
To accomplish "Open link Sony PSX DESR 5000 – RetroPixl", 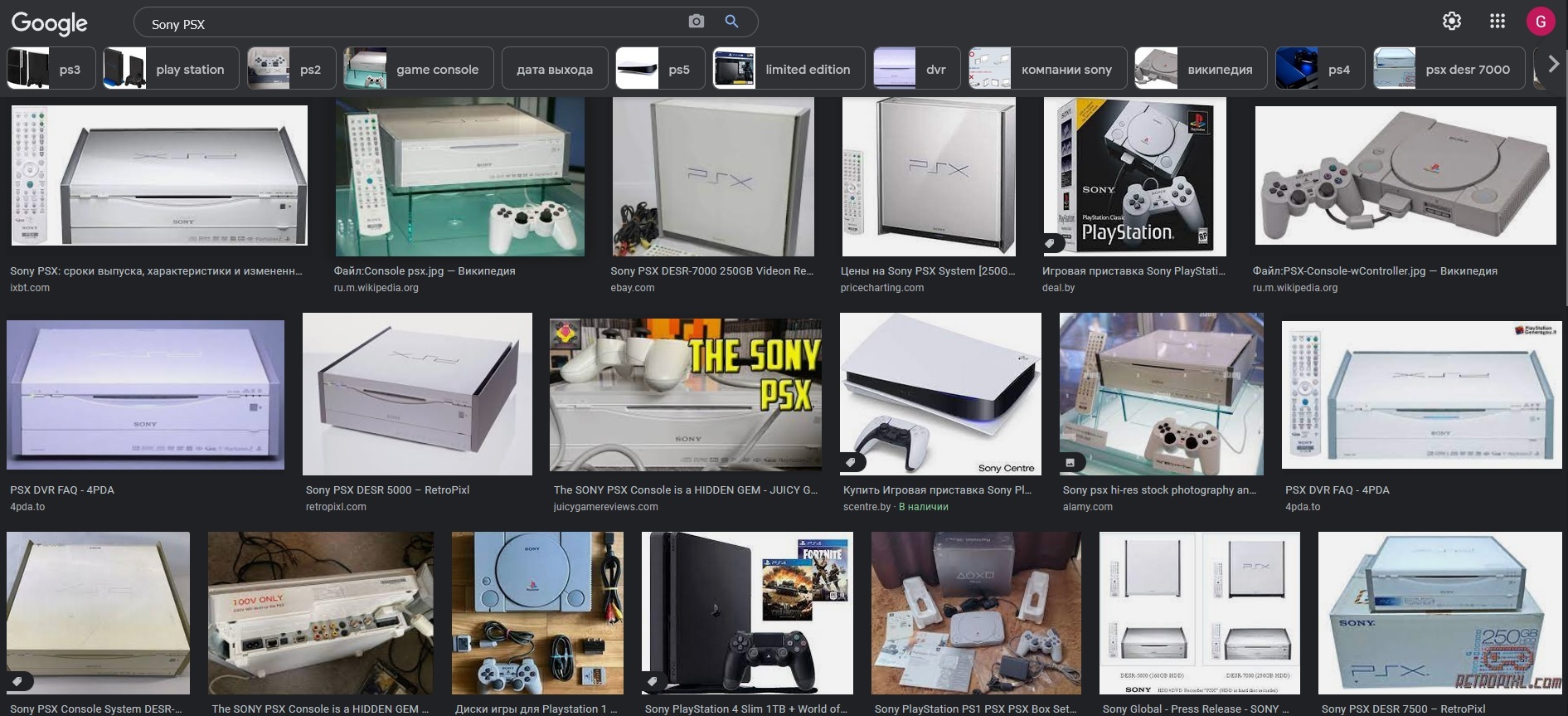I will click(387, 490).
